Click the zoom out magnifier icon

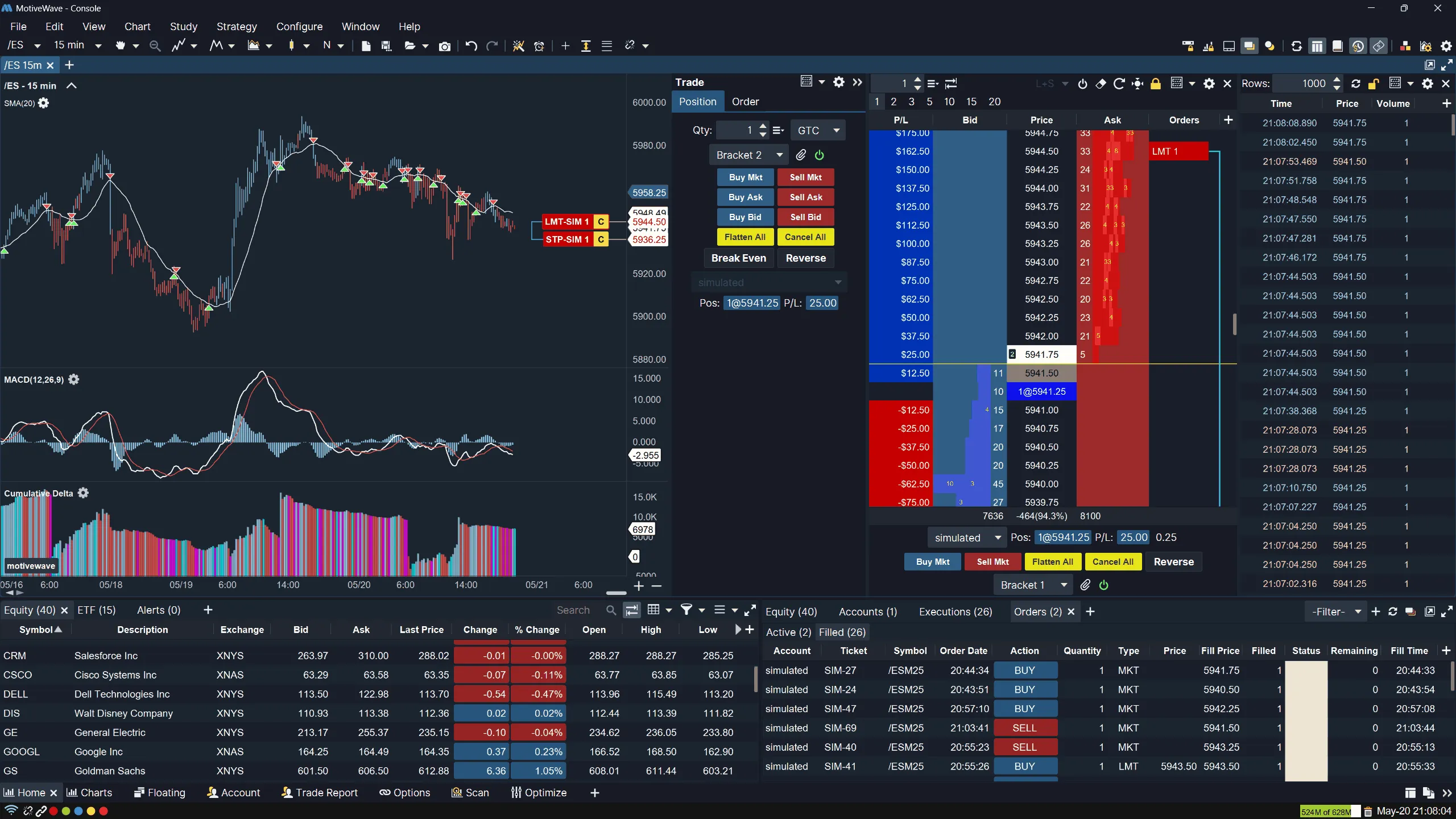(x=155, y=46)
